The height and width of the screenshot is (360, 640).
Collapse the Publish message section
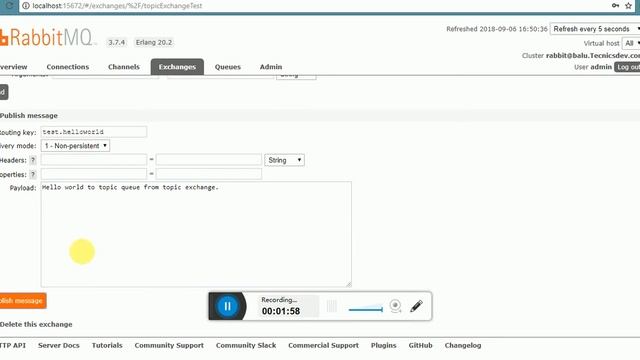coord(29,116)
